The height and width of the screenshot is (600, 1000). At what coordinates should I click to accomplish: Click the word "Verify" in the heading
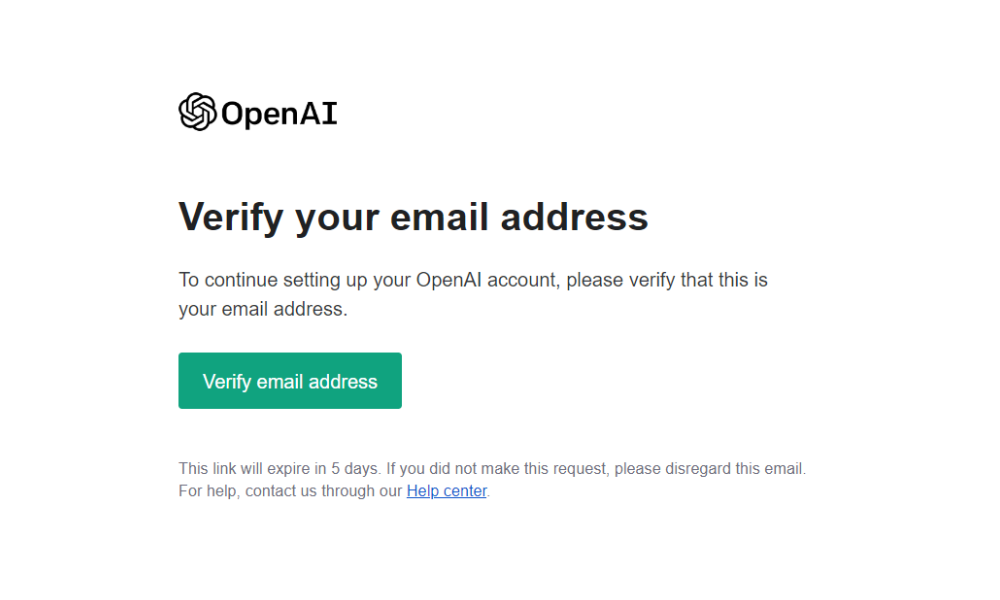coord(231,217)
